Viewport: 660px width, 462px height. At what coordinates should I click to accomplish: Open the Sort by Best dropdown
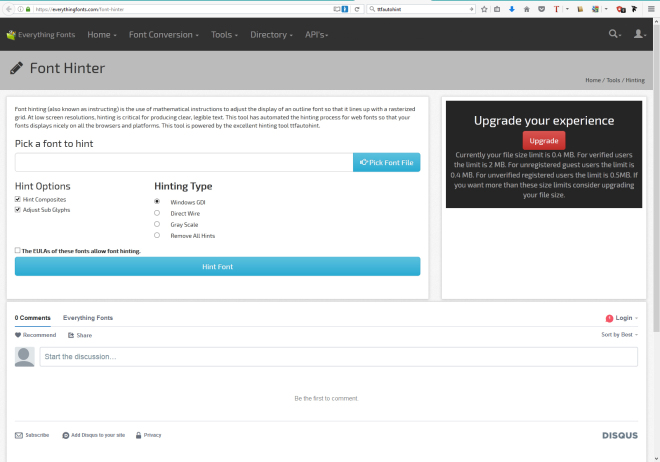coord(620,335)
